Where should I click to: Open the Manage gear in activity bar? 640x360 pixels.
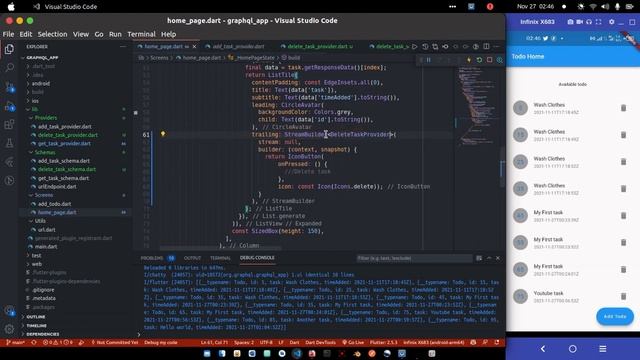tap(9, 329)
